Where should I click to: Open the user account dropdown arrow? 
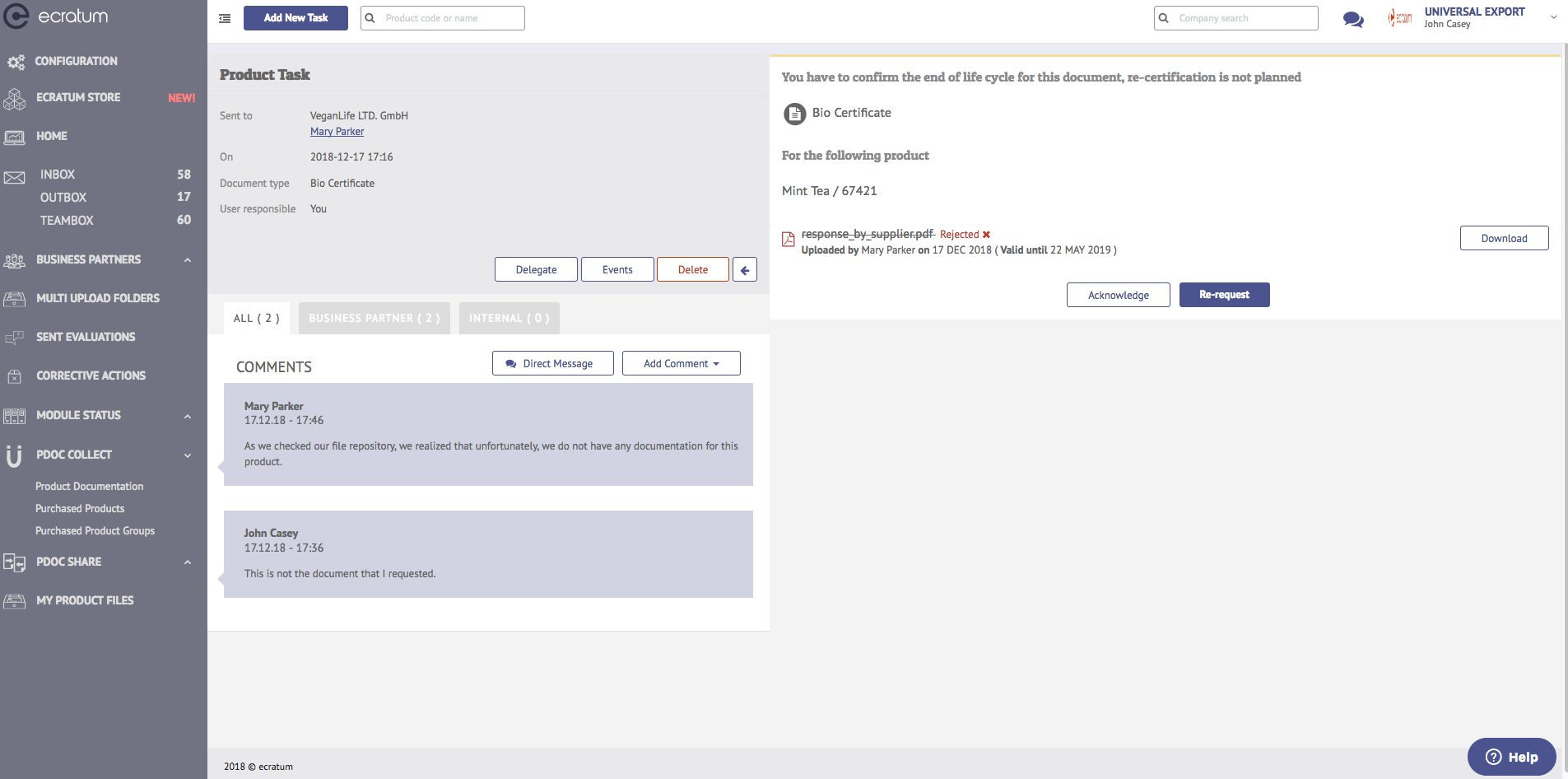tap(1553, 16)
